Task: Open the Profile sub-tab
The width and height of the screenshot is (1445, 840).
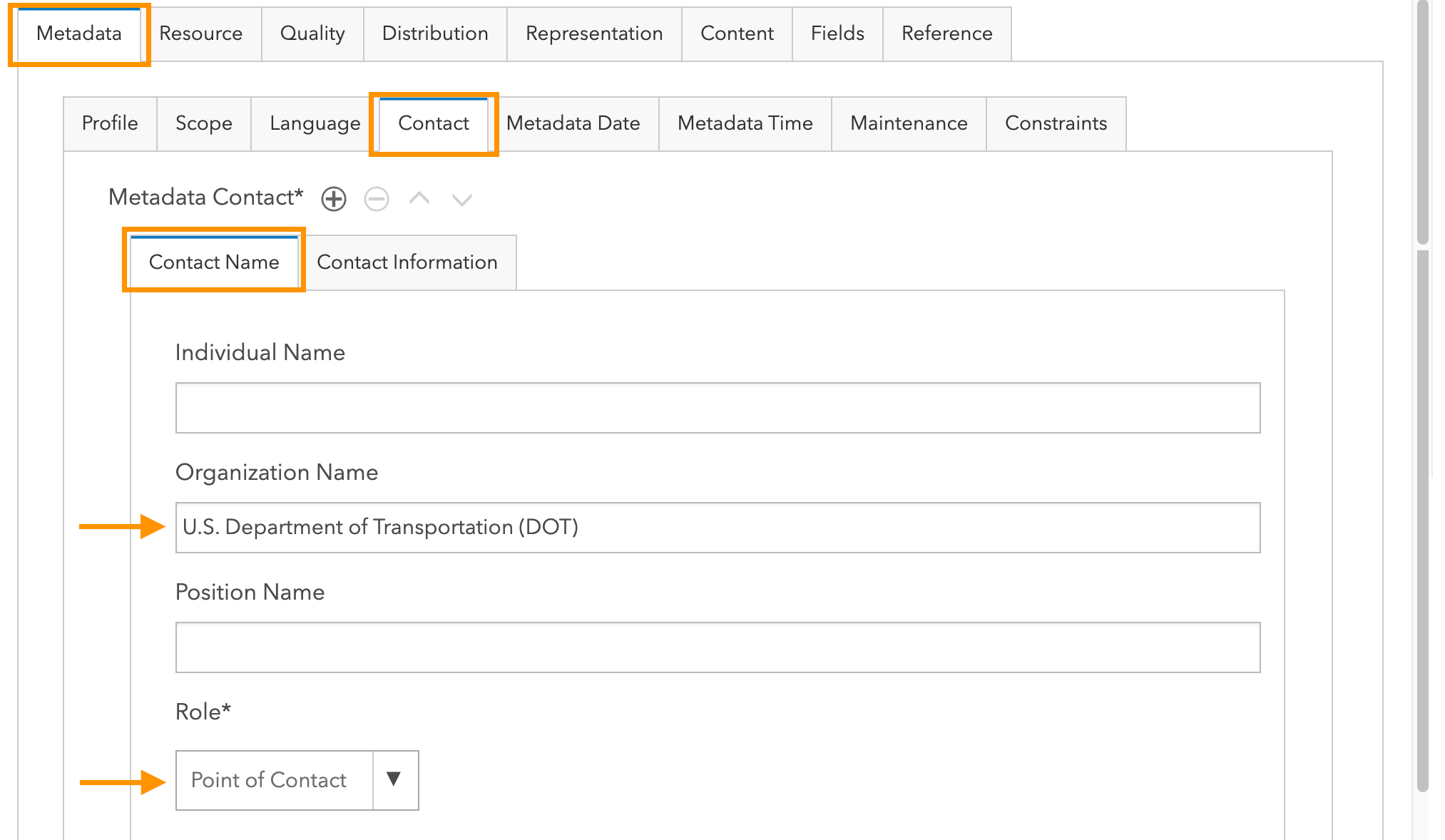Action: coord(110,123)
